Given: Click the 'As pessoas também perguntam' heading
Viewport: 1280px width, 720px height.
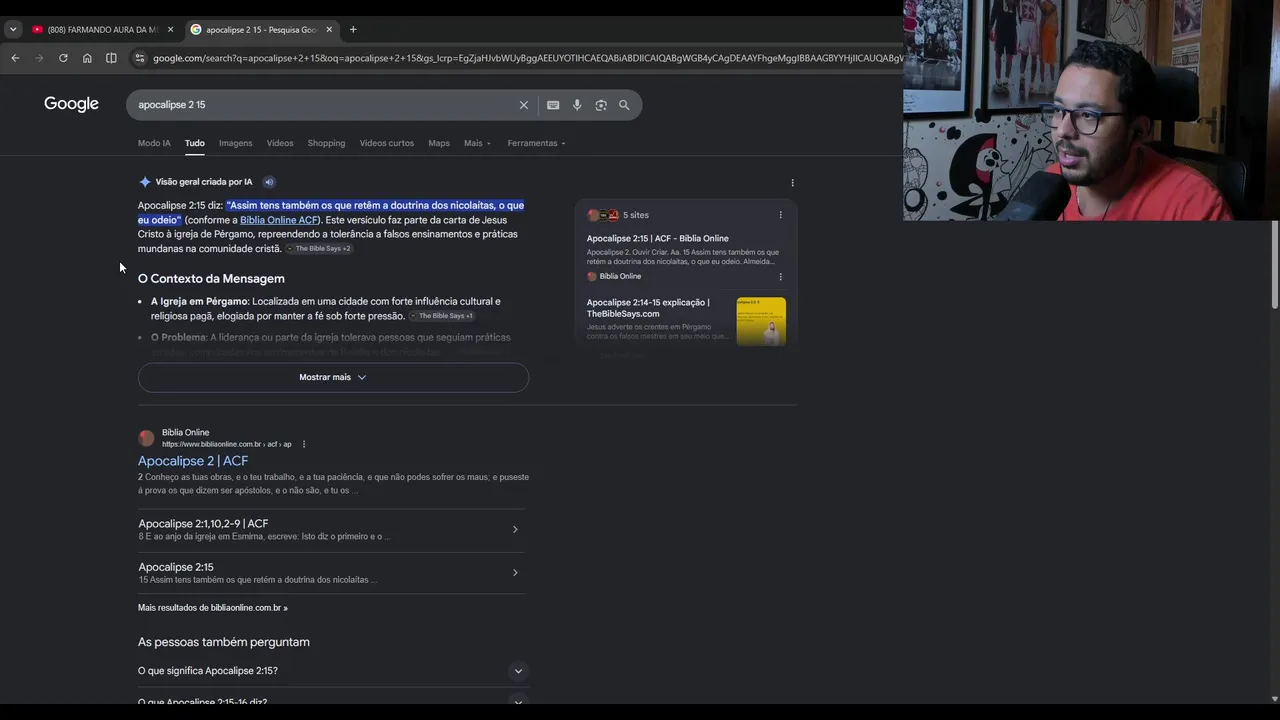Looking at the screenshot, I should tap(224, 642).
